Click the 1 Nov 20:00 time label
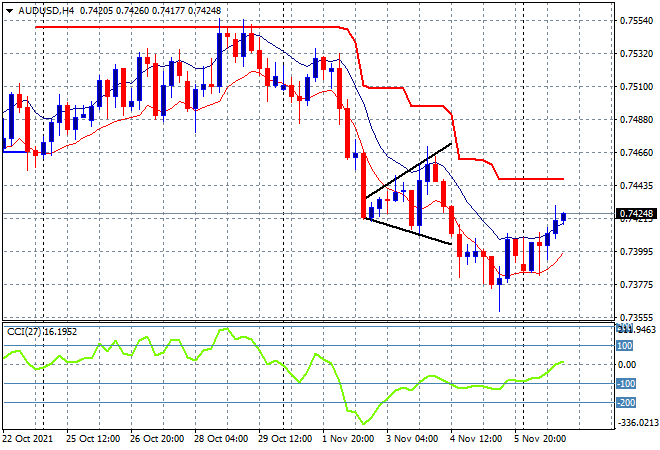The image size is (660, 450). click(348, 439)
